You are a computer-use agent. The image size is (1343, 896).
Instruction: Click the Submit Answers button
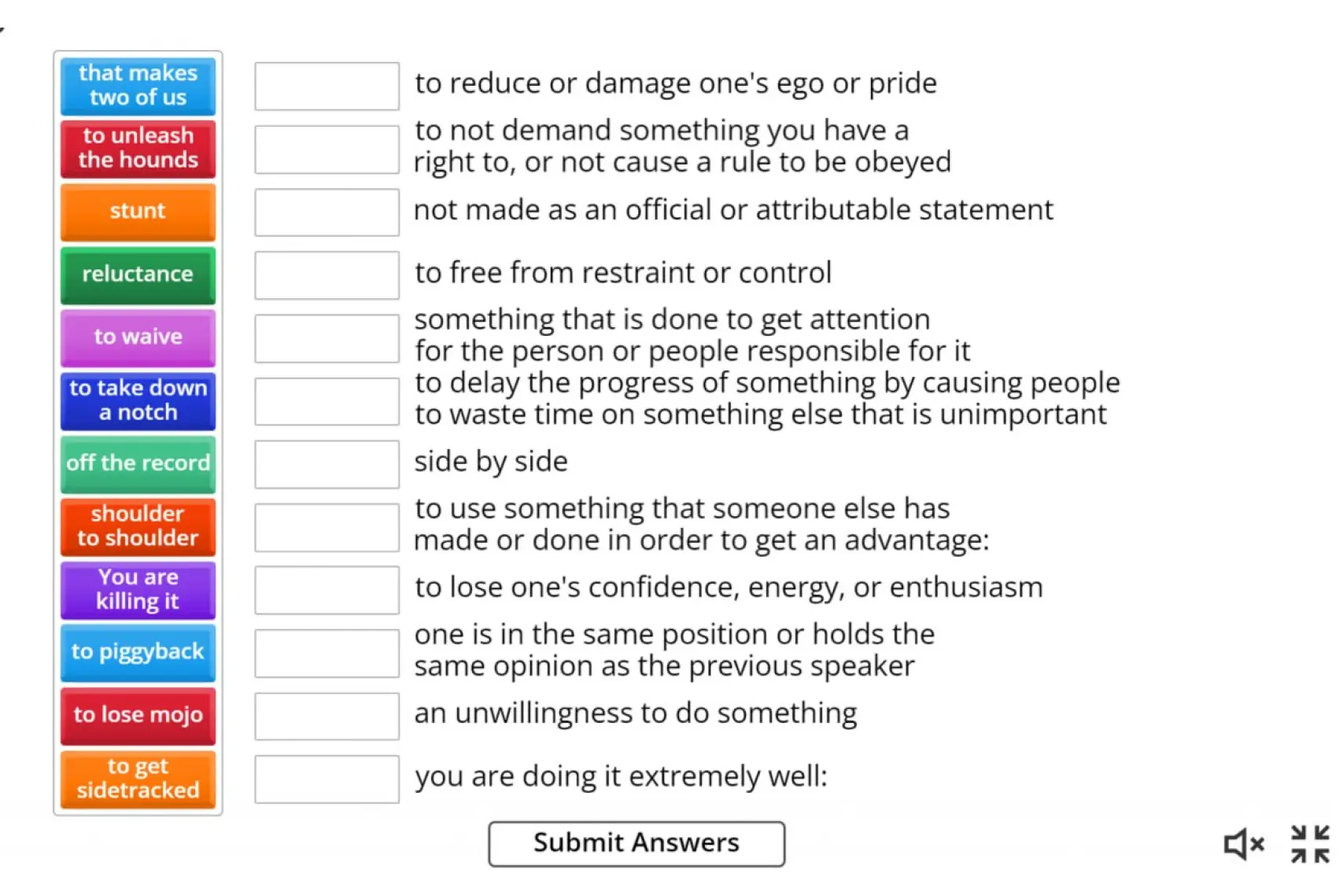coord(636,843)
